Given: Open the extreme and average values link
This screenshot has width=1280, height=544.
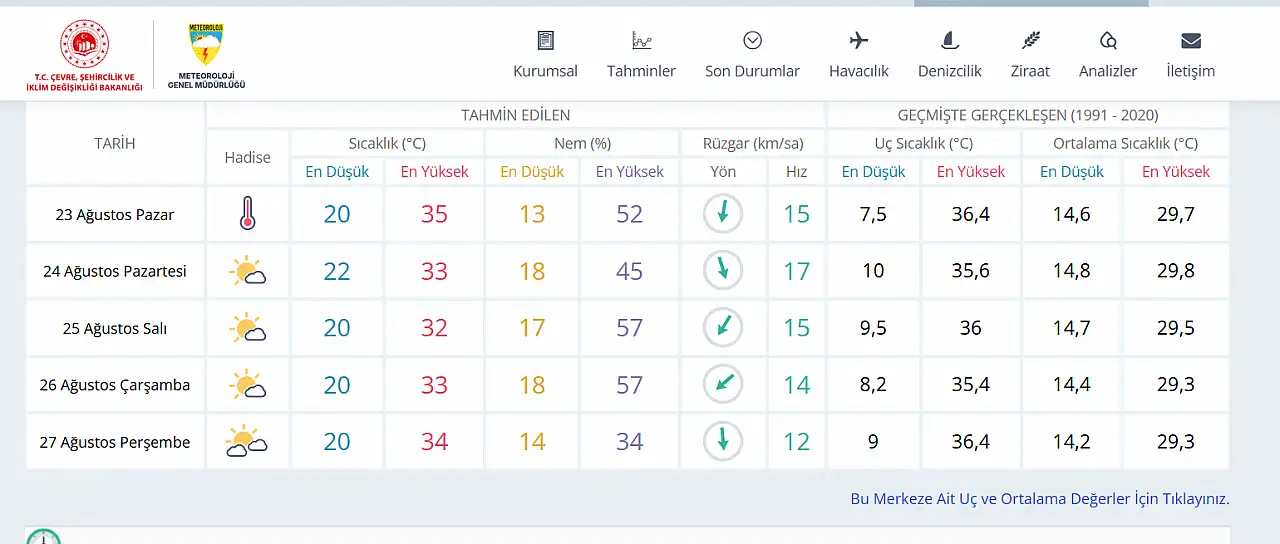Looking at the screenshot, I should coord(1040,498).
